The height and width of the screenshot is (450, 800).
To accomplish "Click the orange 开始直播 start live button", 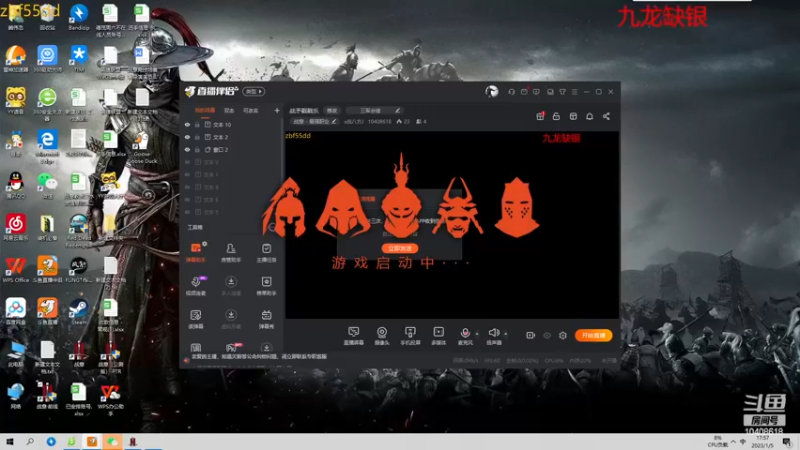I will coord(593,335).
